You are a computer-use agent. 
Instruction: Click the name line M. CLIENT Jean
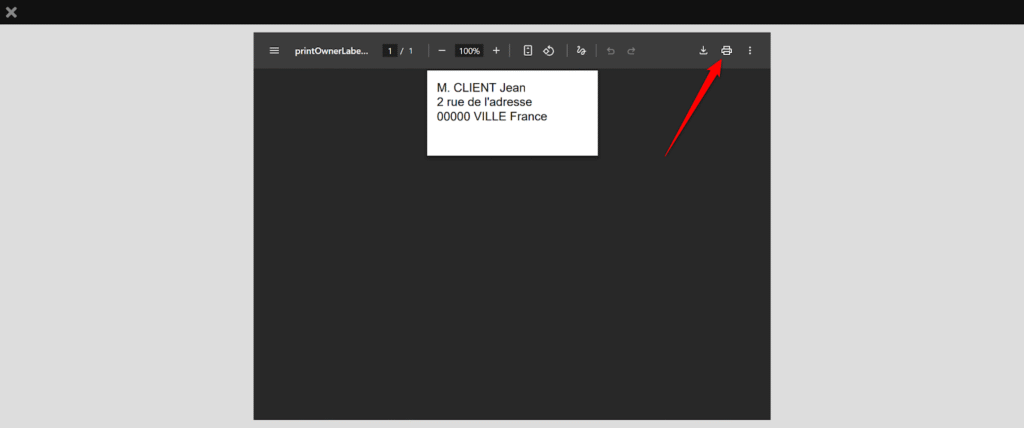click(481, 88)
